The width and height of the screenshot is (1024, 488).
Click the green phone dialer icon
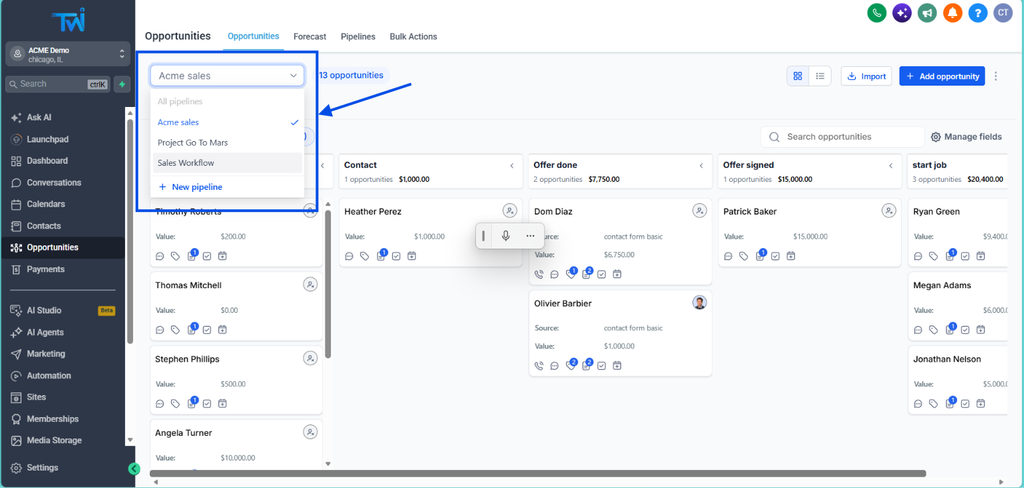(876, 12)
